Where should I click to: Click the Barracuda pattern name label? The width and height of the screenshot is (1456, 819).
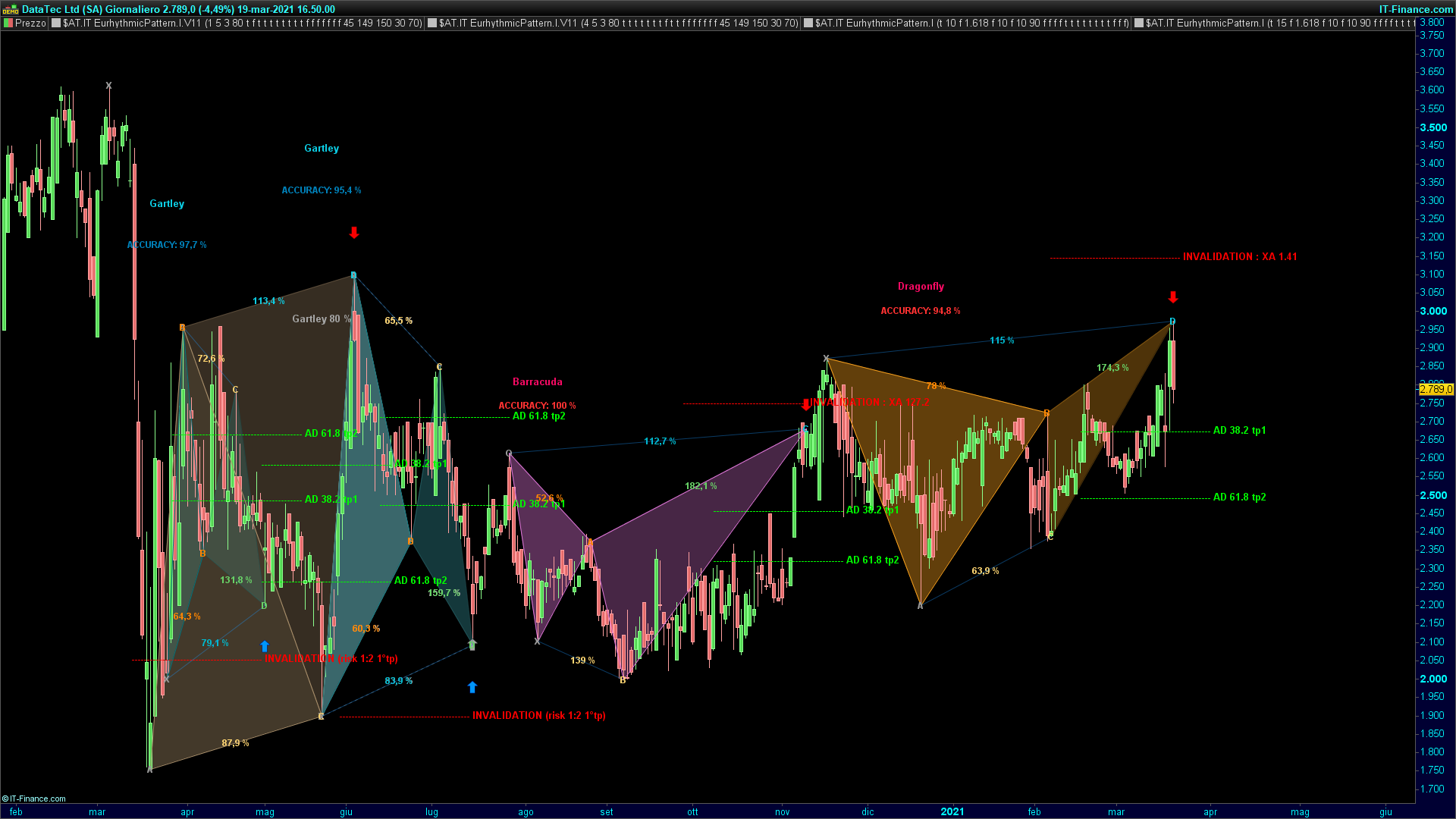(537, 381)
